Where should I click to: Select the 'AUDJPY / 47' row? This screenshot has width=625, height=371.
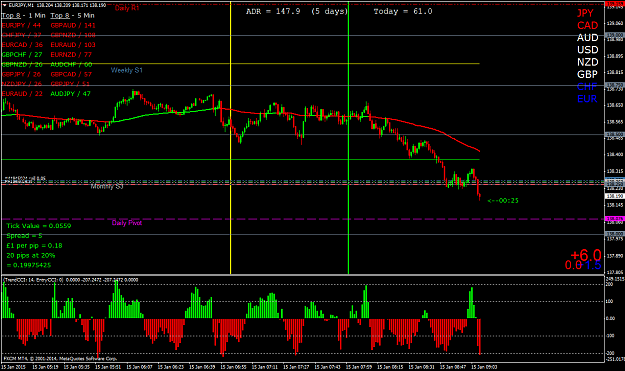(71, 94)
